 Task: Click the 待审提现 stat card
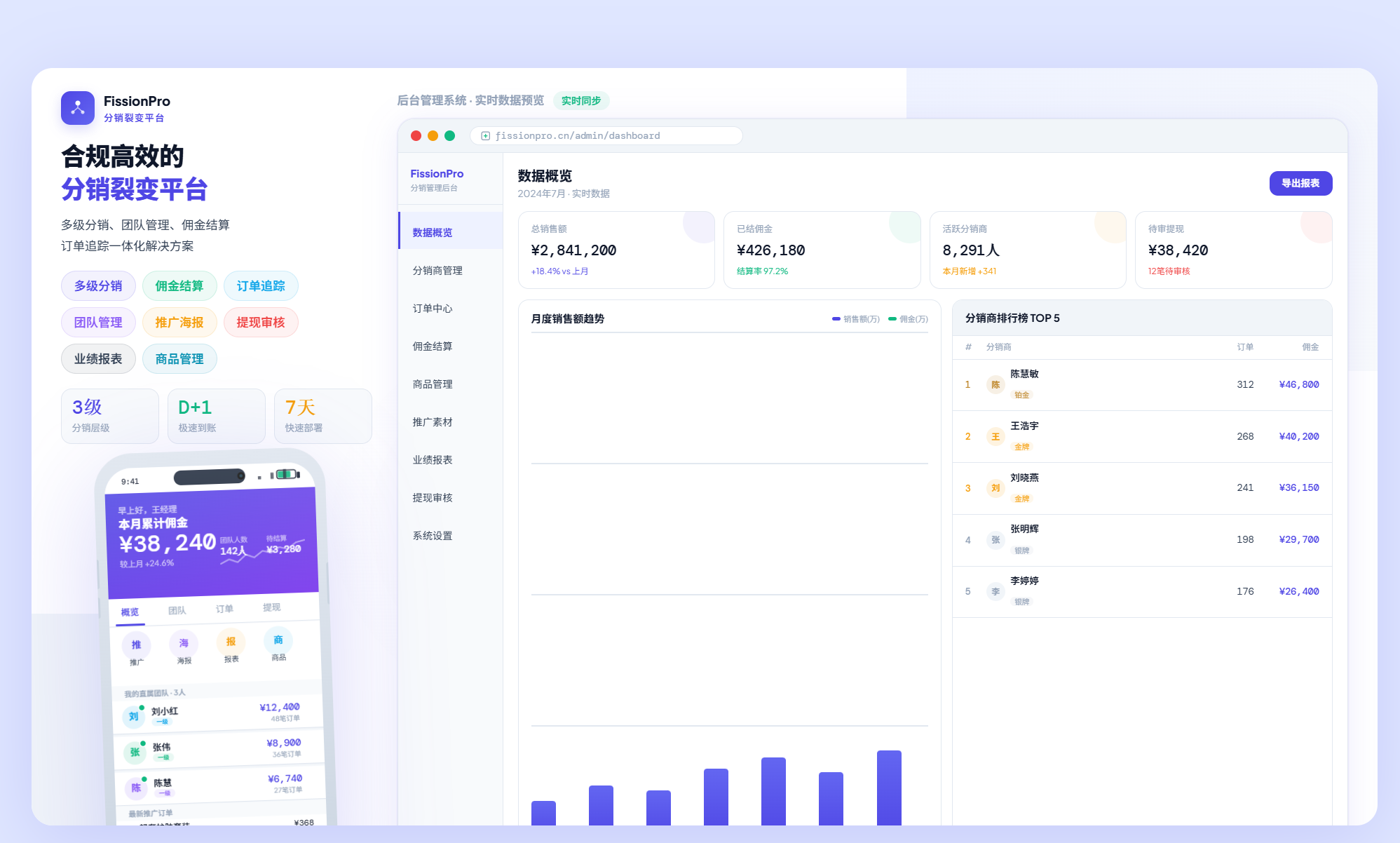click(x=1233, y=250)
